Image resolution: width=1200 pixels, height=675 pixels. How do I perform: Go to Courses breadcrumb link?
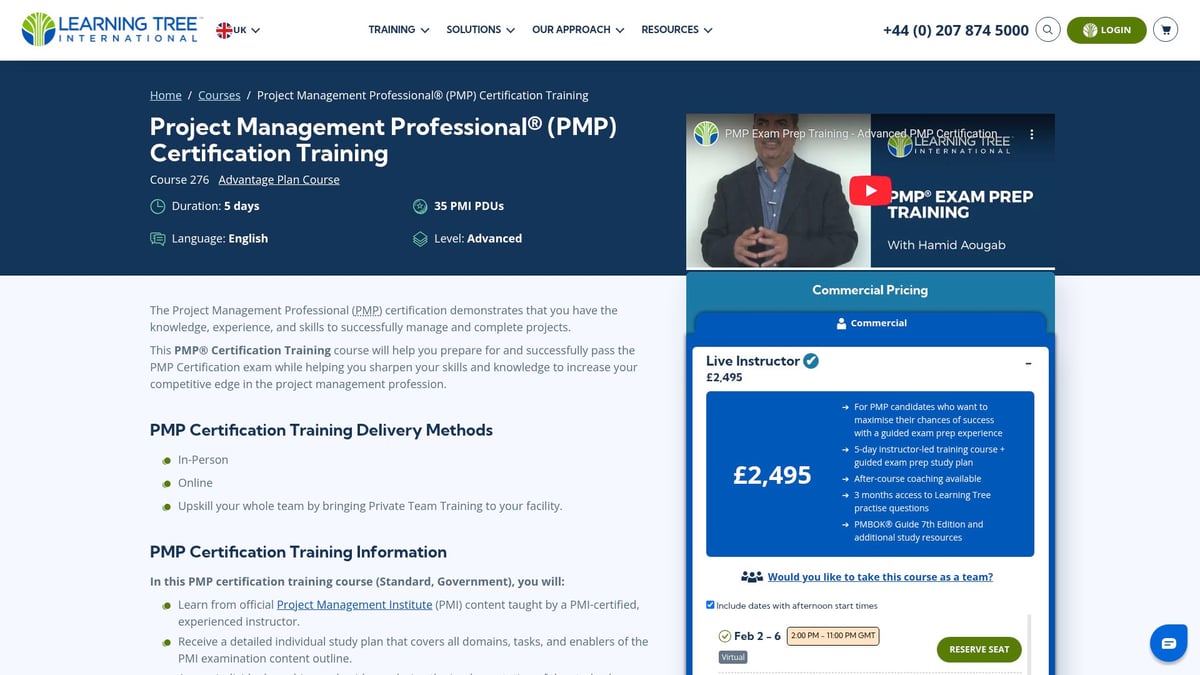[219, 96]
